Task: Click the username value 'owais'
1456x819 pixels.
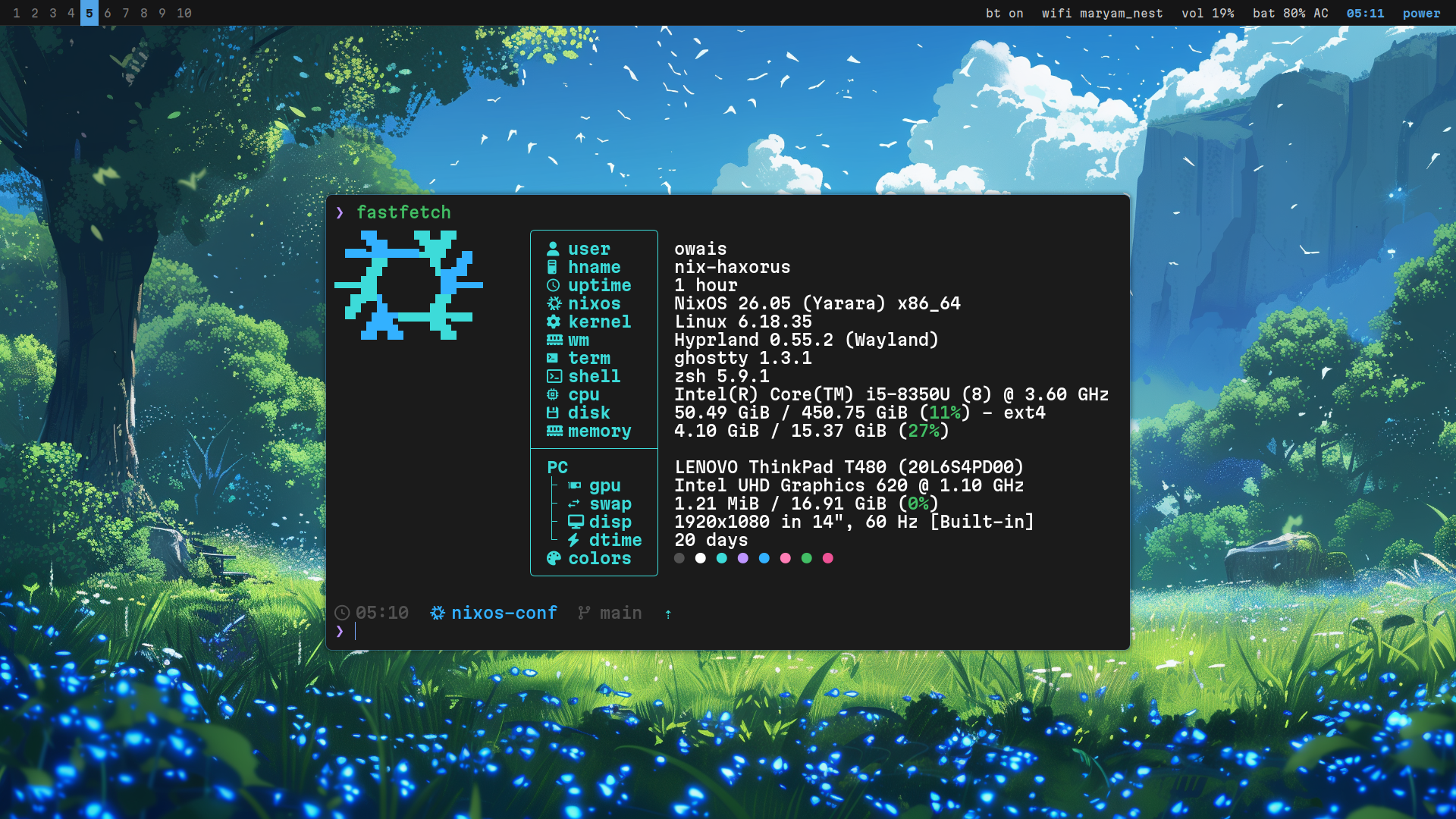Action: 701,249
